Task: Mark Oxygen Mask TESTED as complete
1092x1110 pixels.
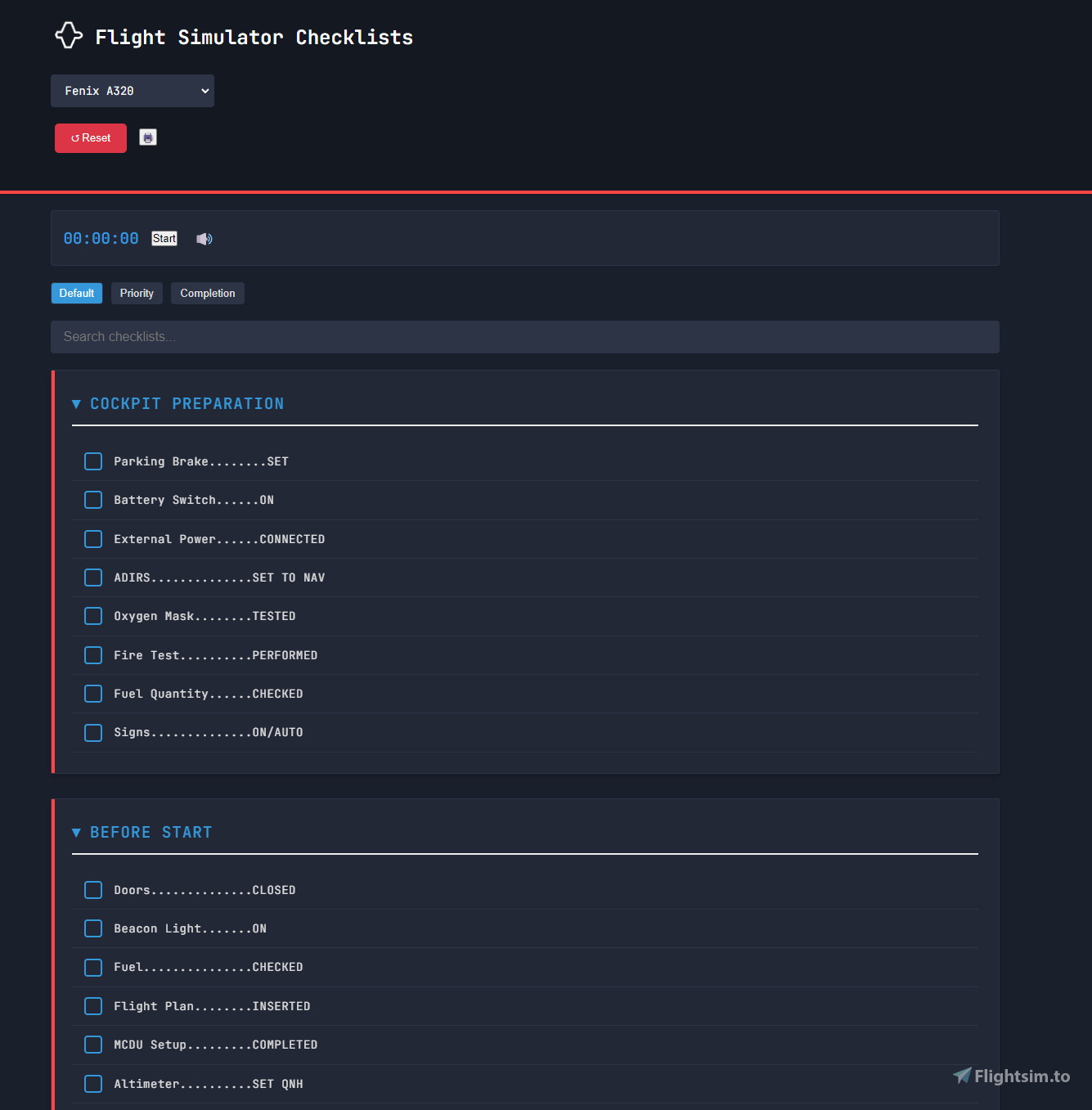Action: [x=92, y=616]
